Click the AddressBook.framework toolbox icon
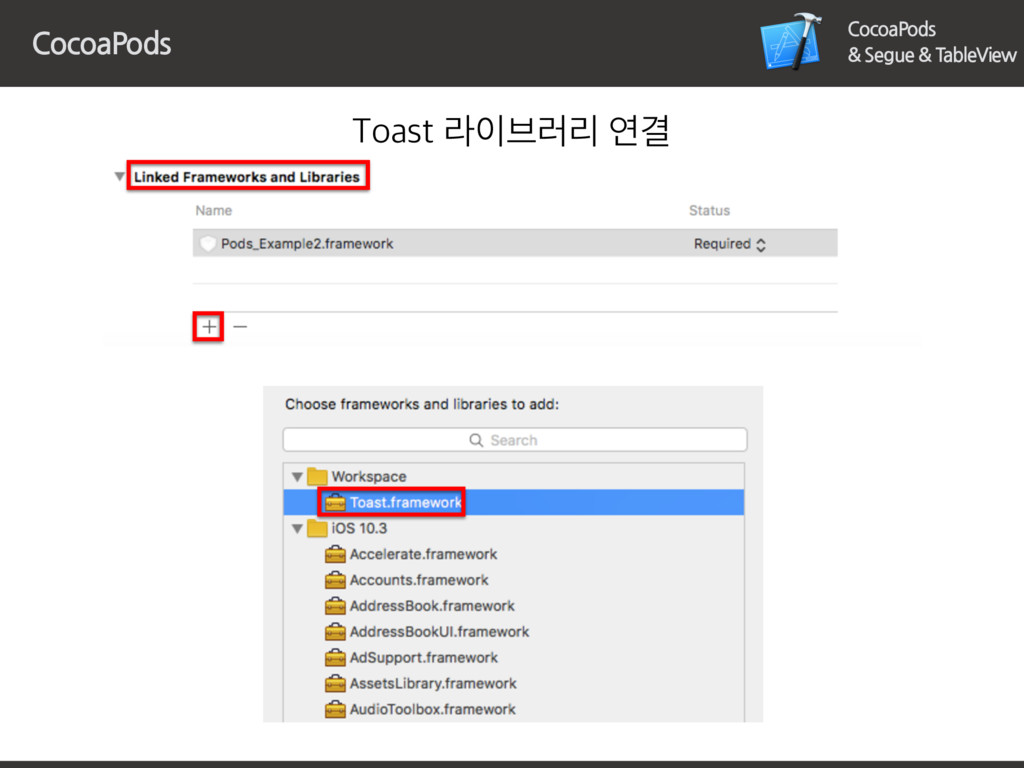The width and height of the screenshot is (1024, 768). coord(335,605)
